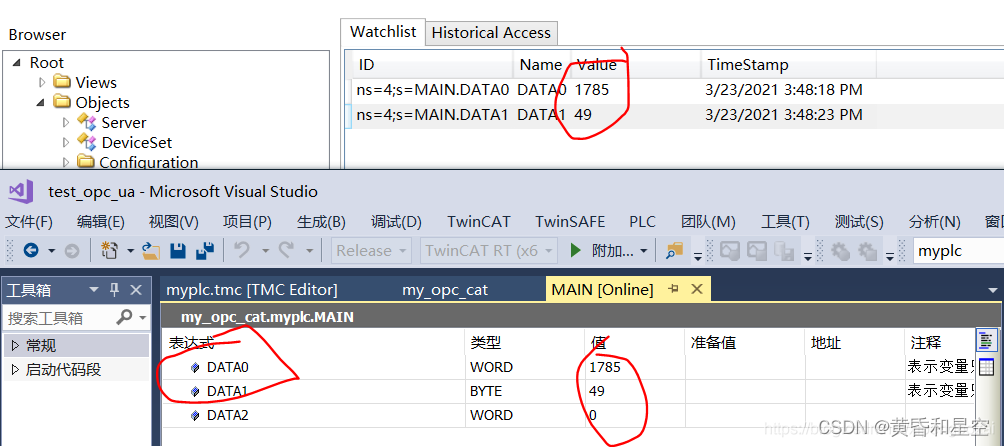Open the attach button dropdown arrow
The height and width of the screenshot is (447, 1004).
pos(644,251)
